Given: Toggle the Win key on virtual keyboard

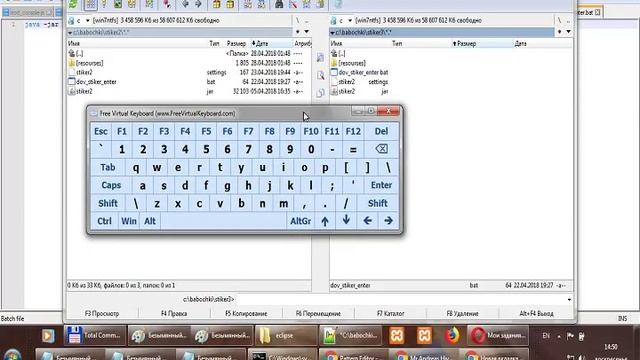Looking at the screenshot, I should [x=129, y=221].
